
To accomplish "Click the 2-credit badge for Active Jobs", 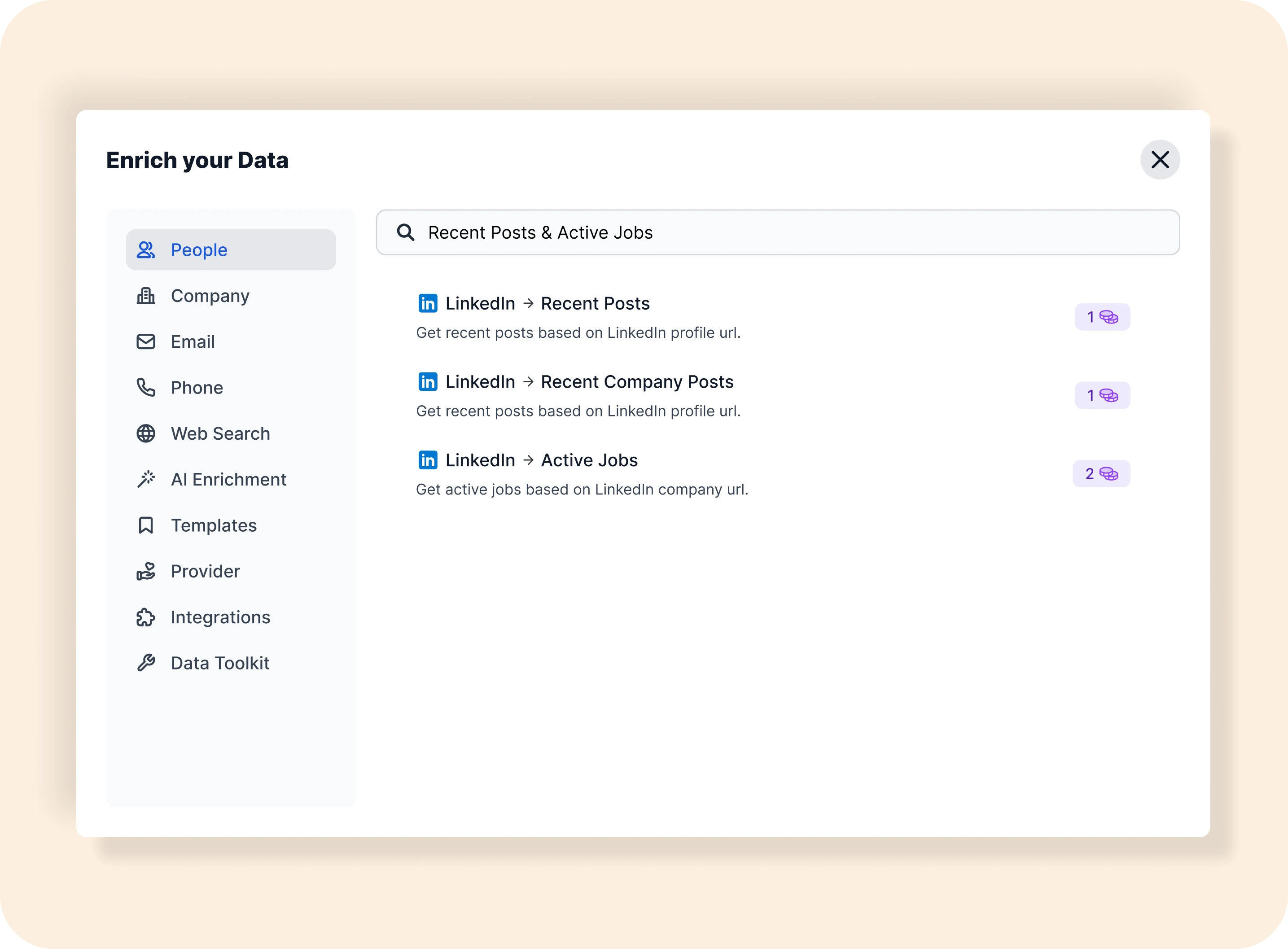I will point(1101,474).
